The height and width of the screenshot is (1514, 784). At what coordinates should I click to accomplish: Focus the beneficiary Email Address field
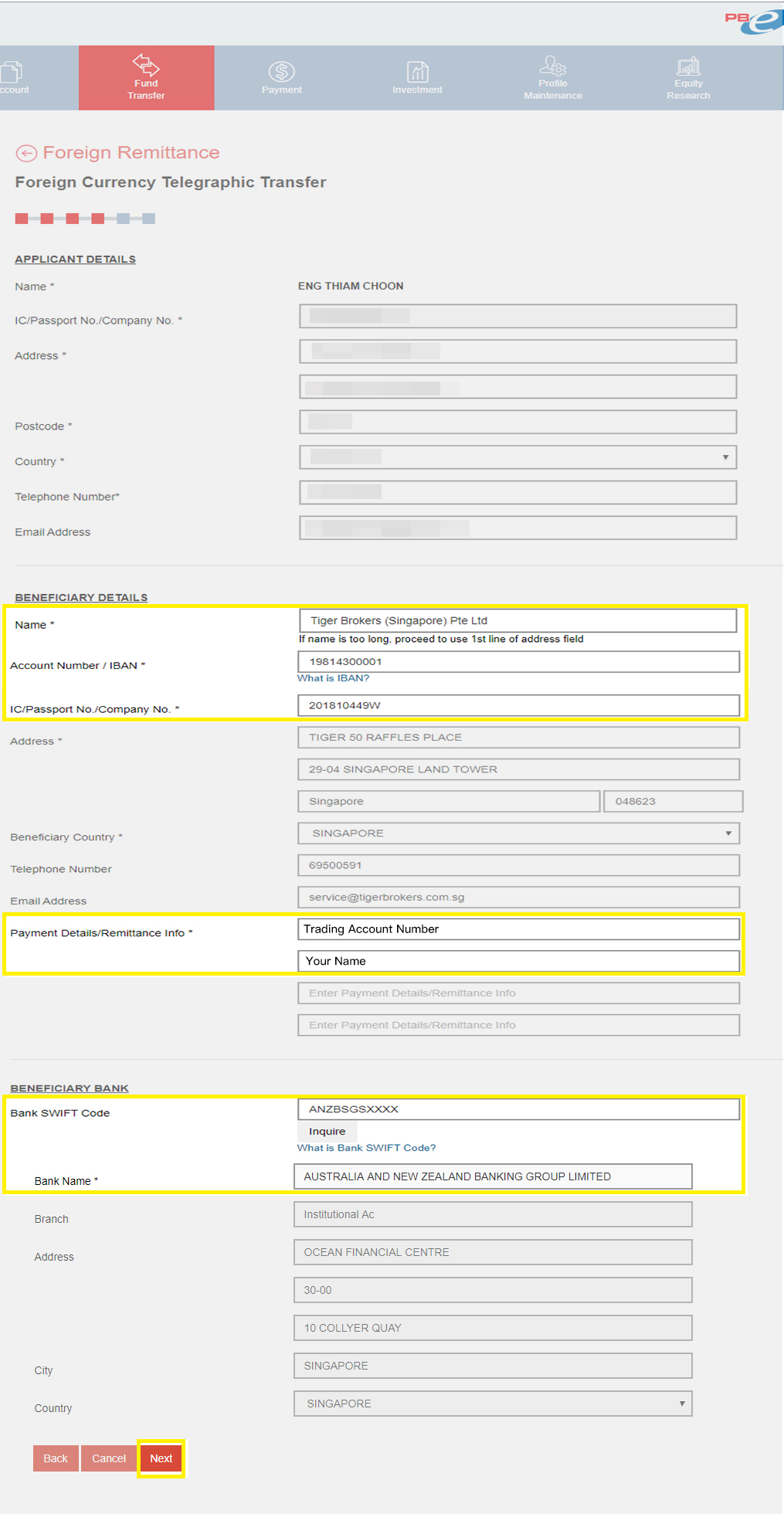click(x=519, y=898)
